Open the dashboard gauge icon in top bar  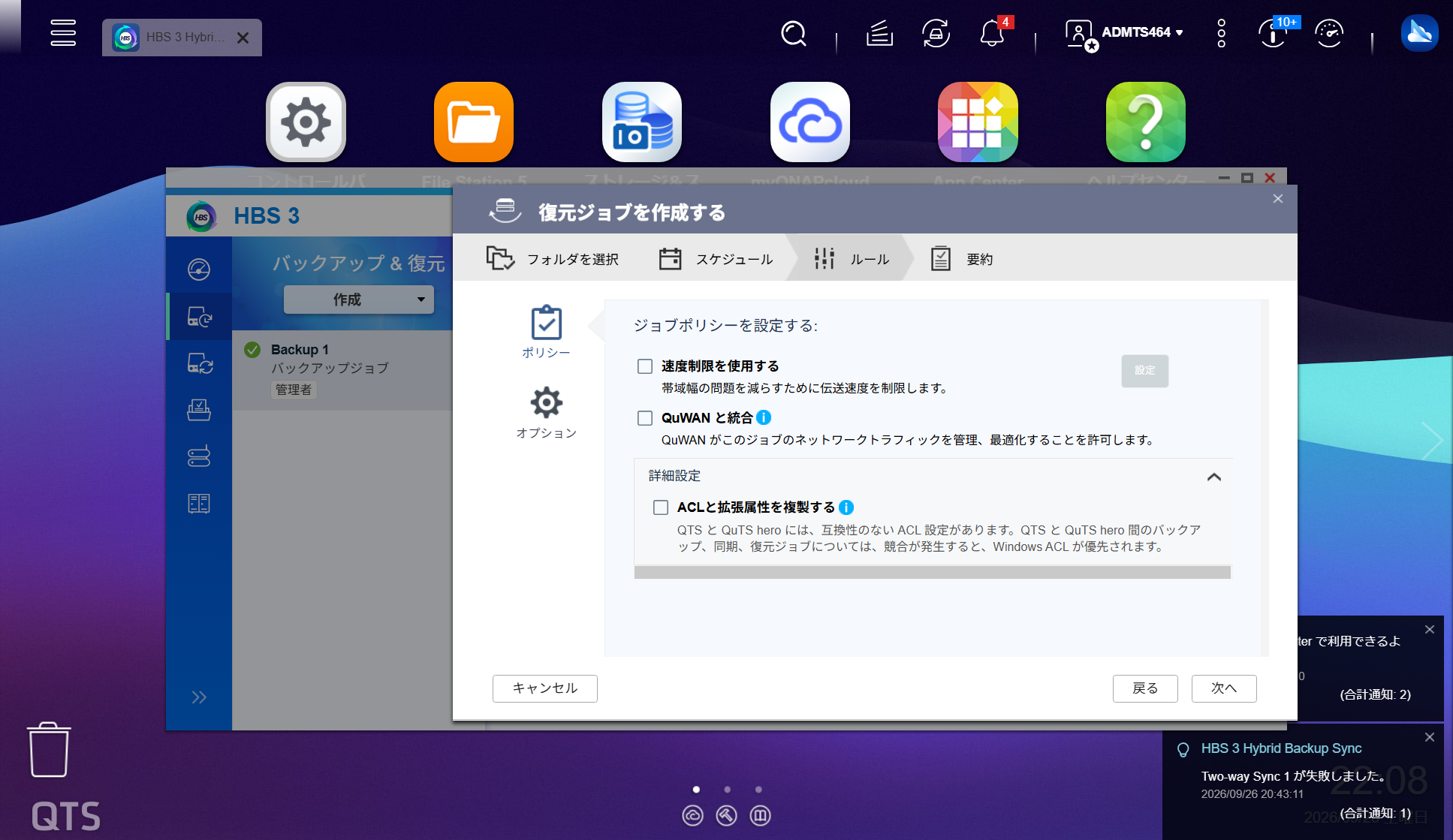click(x=1329, y=34)
